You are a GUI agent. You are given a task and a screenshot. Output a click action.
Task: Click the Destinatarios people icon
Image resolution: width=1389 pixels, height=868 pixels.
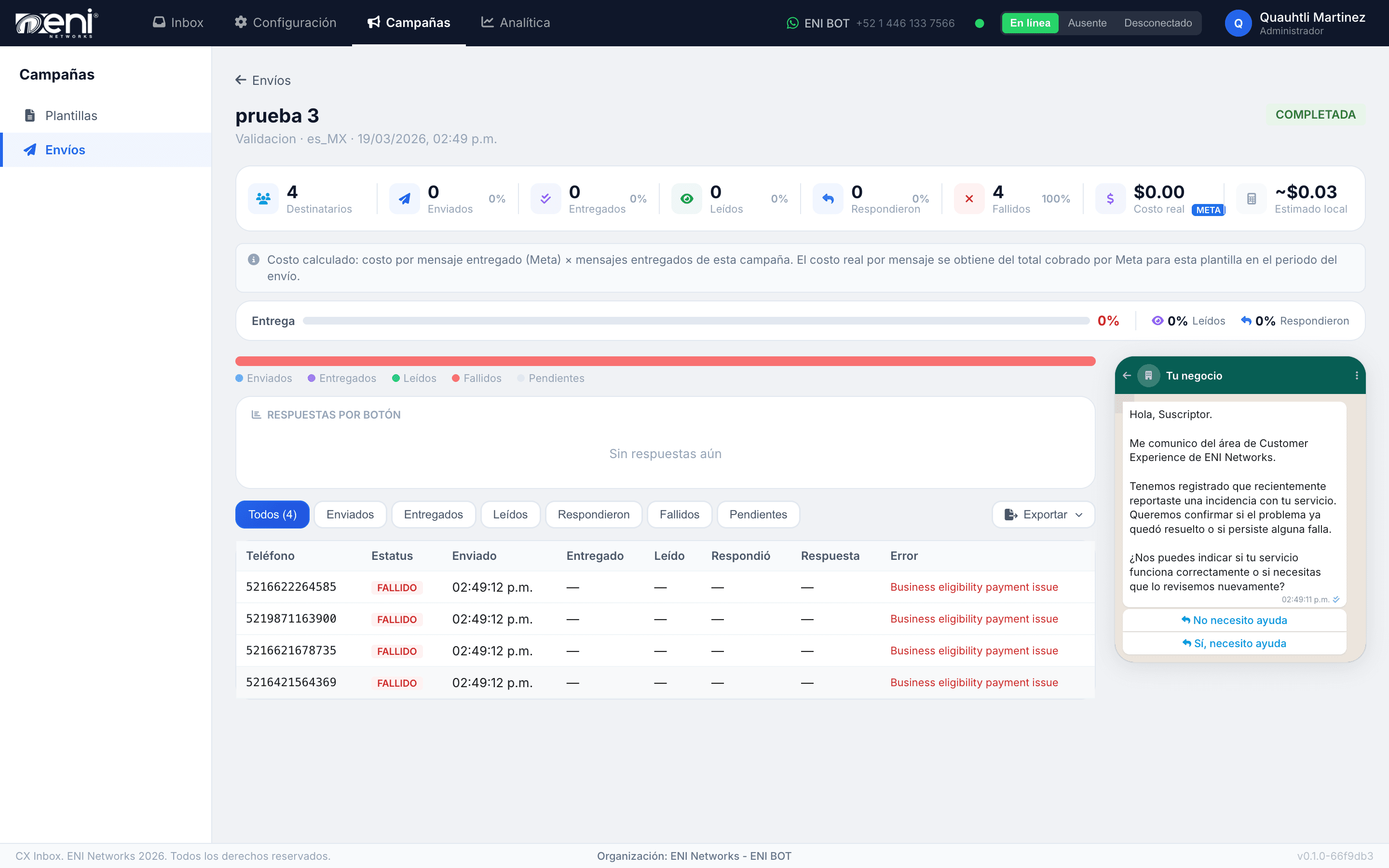pos(263,199)
